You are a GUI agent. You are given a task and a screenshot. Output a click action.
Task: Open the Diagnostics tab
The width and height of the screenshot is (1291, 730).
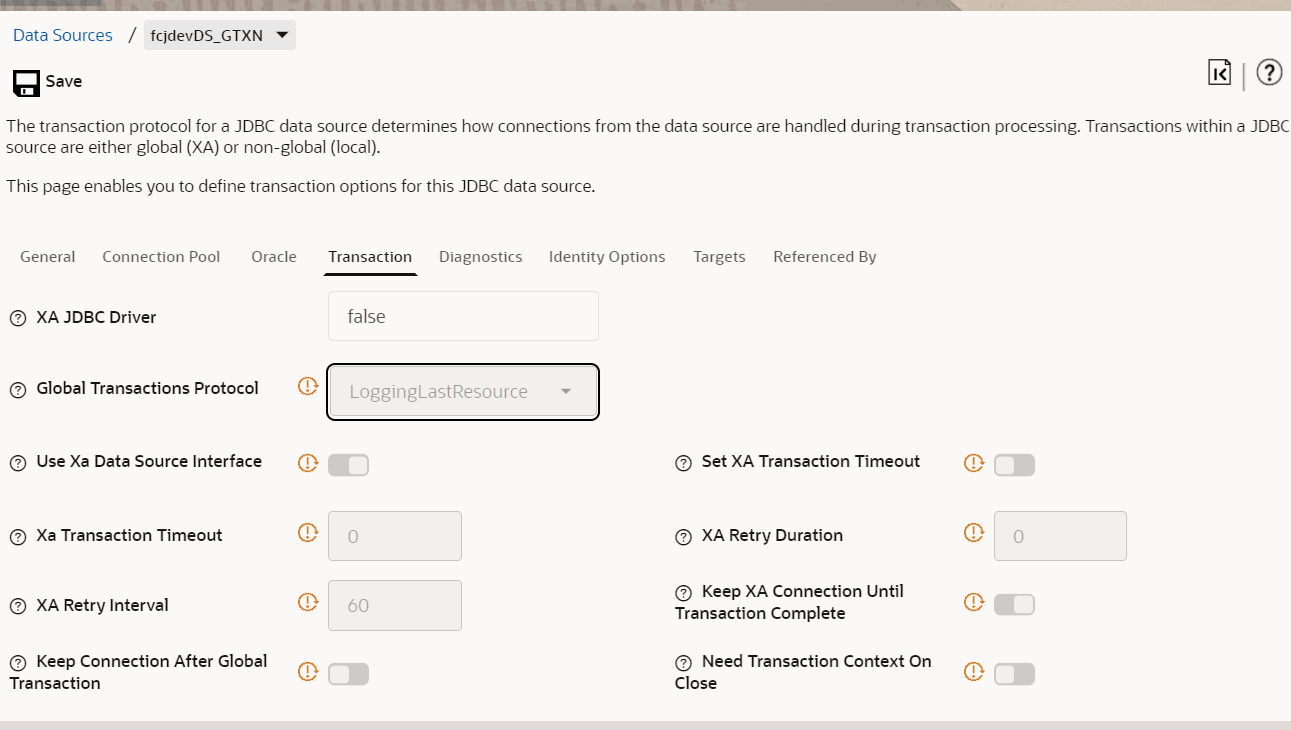480,257
